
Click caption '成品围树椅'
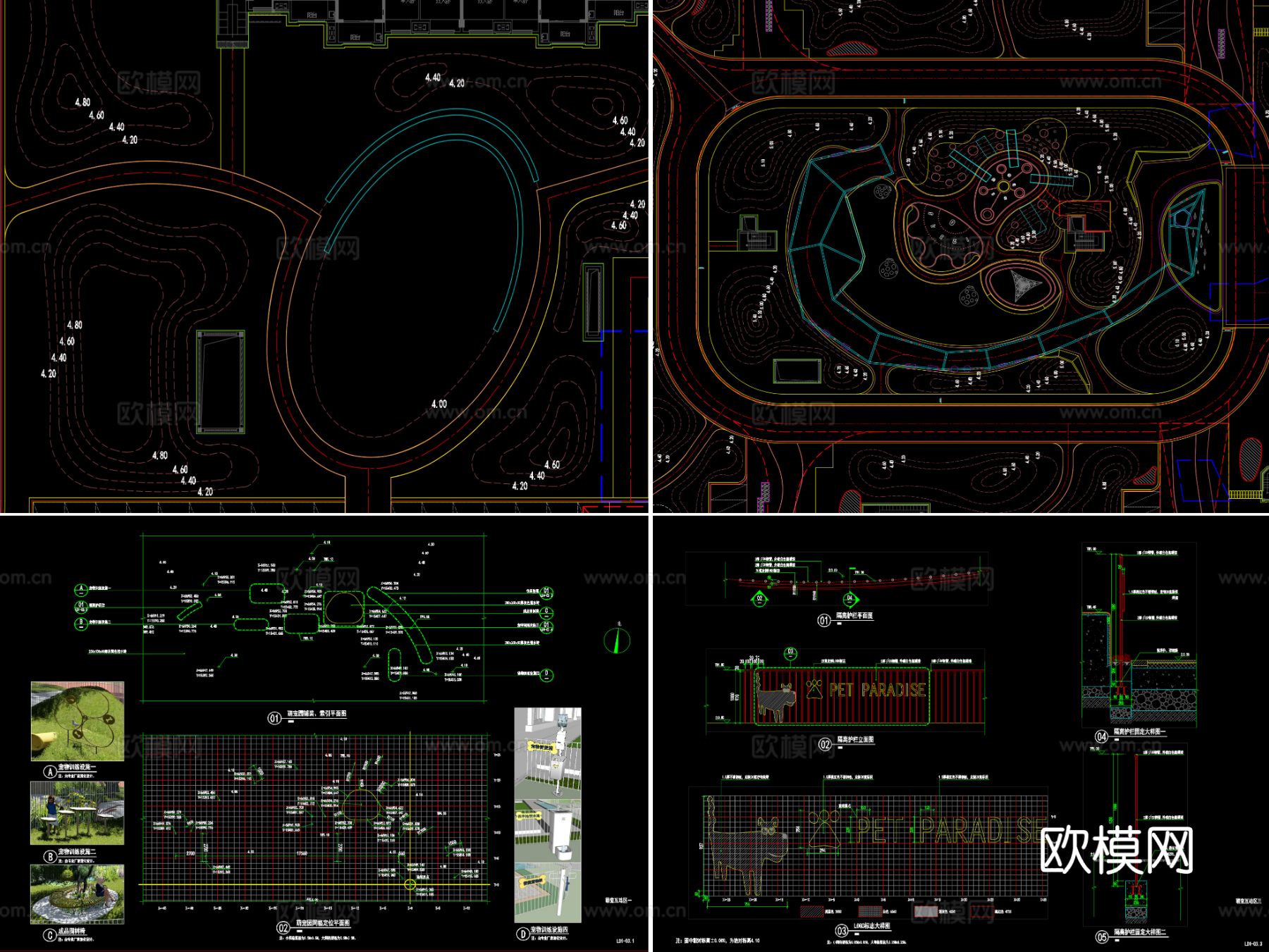point(72,931)
